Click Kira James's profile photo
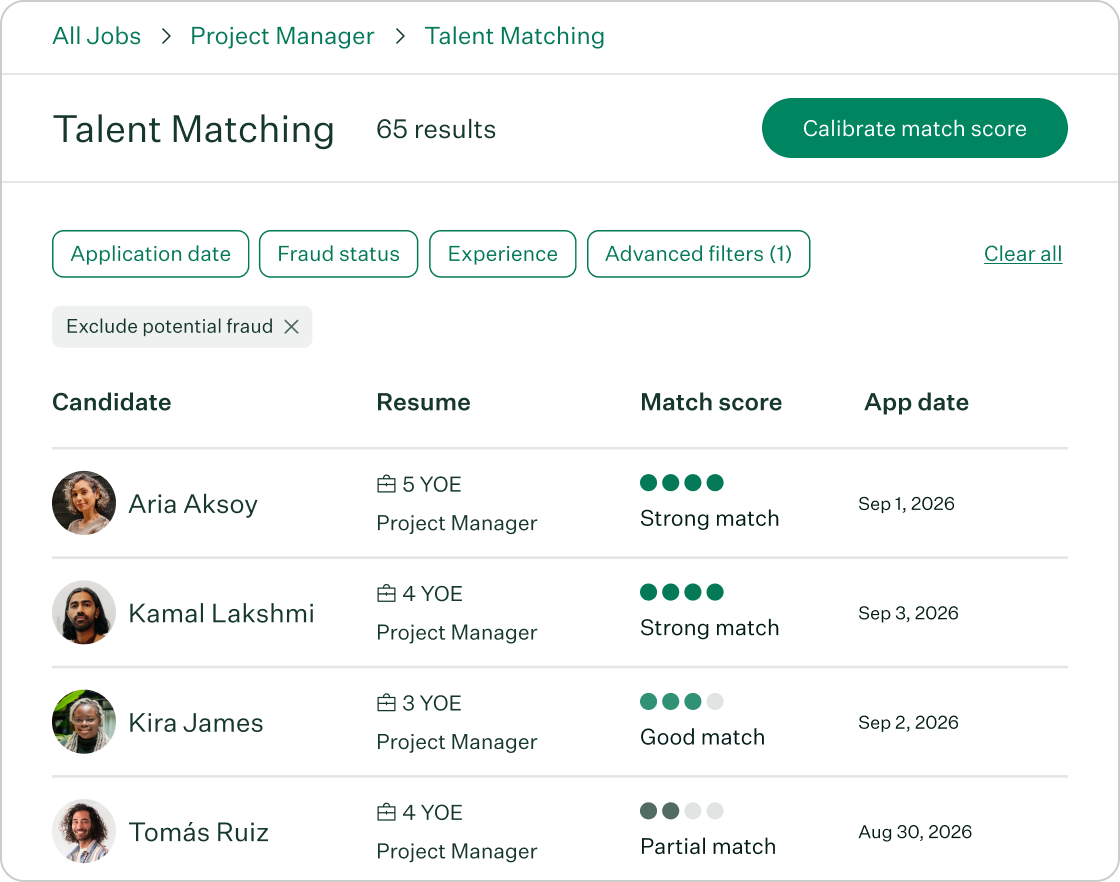The image size is (1120, 882). (x=84, y=722)
